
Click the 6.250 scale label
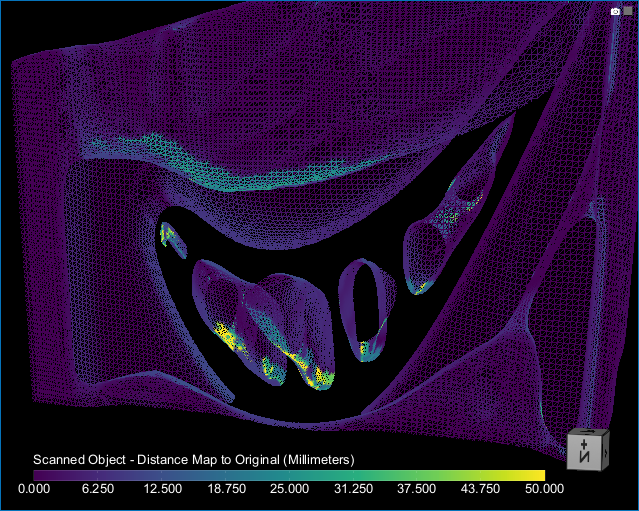tap(98, 489)
